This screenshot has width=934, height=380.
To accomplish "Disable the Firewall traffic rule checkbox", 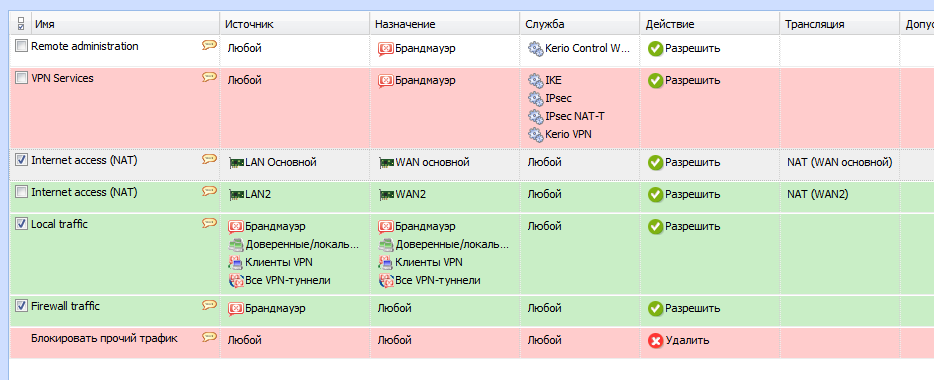I will click(21, 306).
